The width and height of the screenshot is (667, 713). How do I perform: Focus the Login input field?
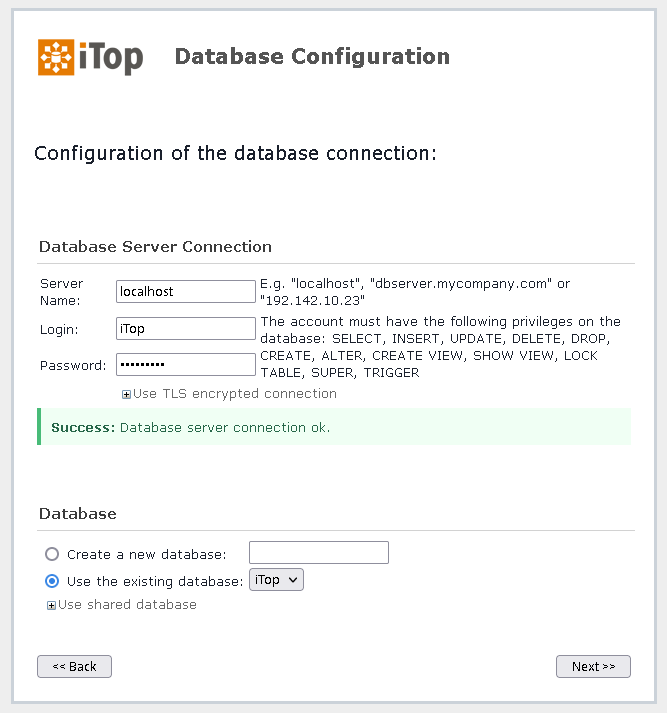click(x=186, y=328)
